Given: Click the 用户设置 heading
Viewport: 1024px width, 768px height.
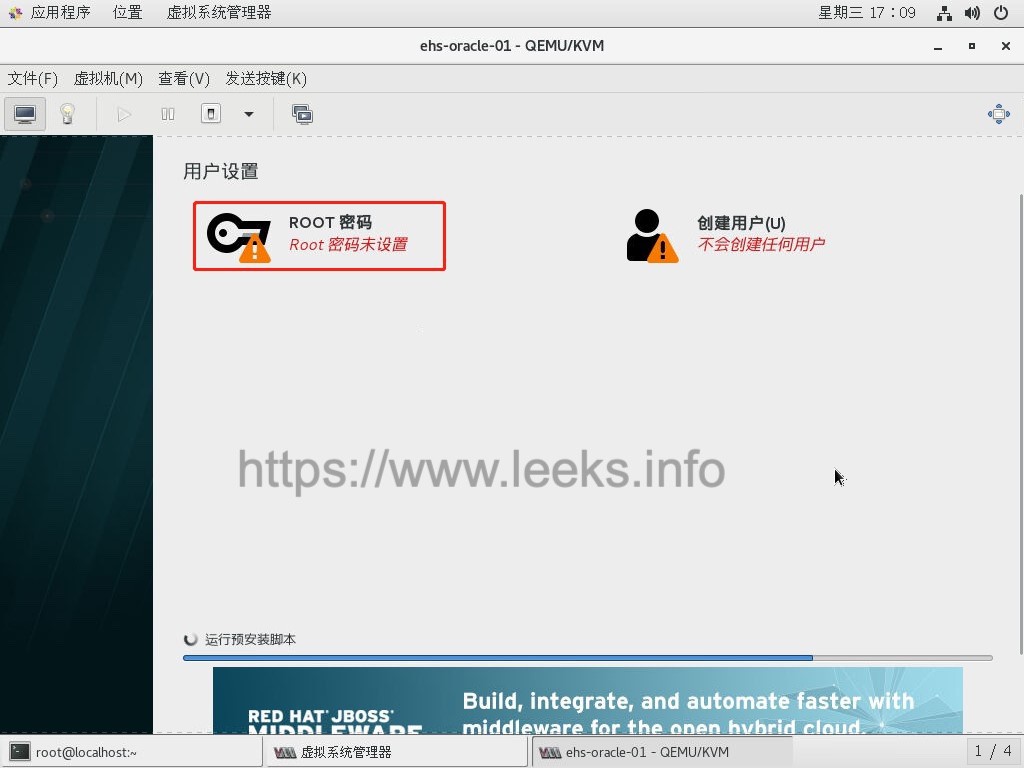Looking at the screenshot, I should [221, 171].
